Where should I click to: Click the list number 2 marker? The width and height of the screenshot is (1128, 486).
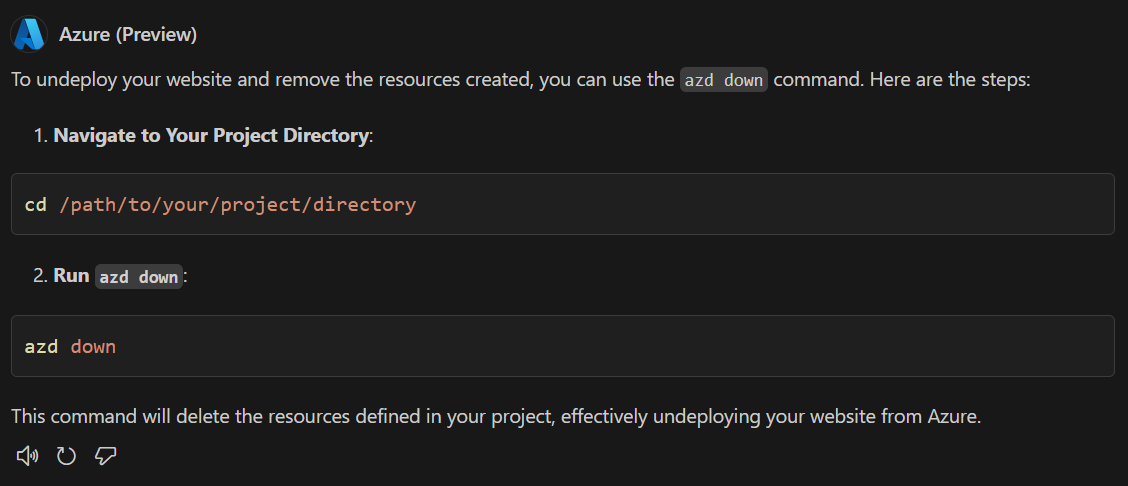coord(40,275)
